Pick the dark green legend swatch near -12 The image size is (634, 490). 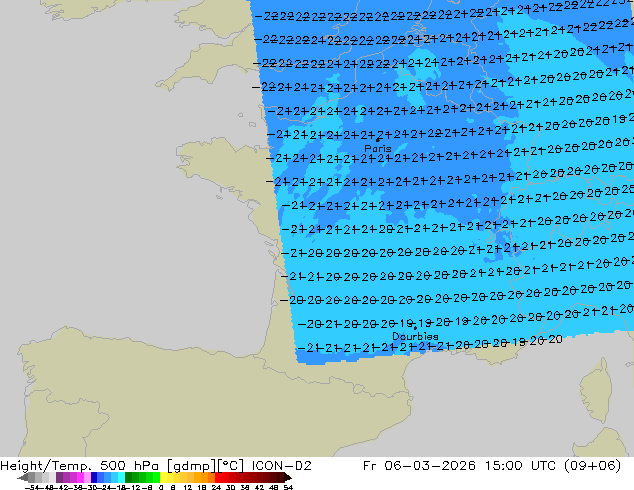tap(129, 477)
